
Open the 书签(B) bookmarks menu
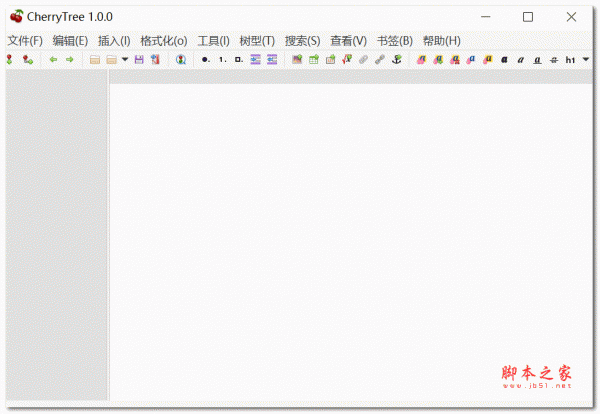(394, 41)
